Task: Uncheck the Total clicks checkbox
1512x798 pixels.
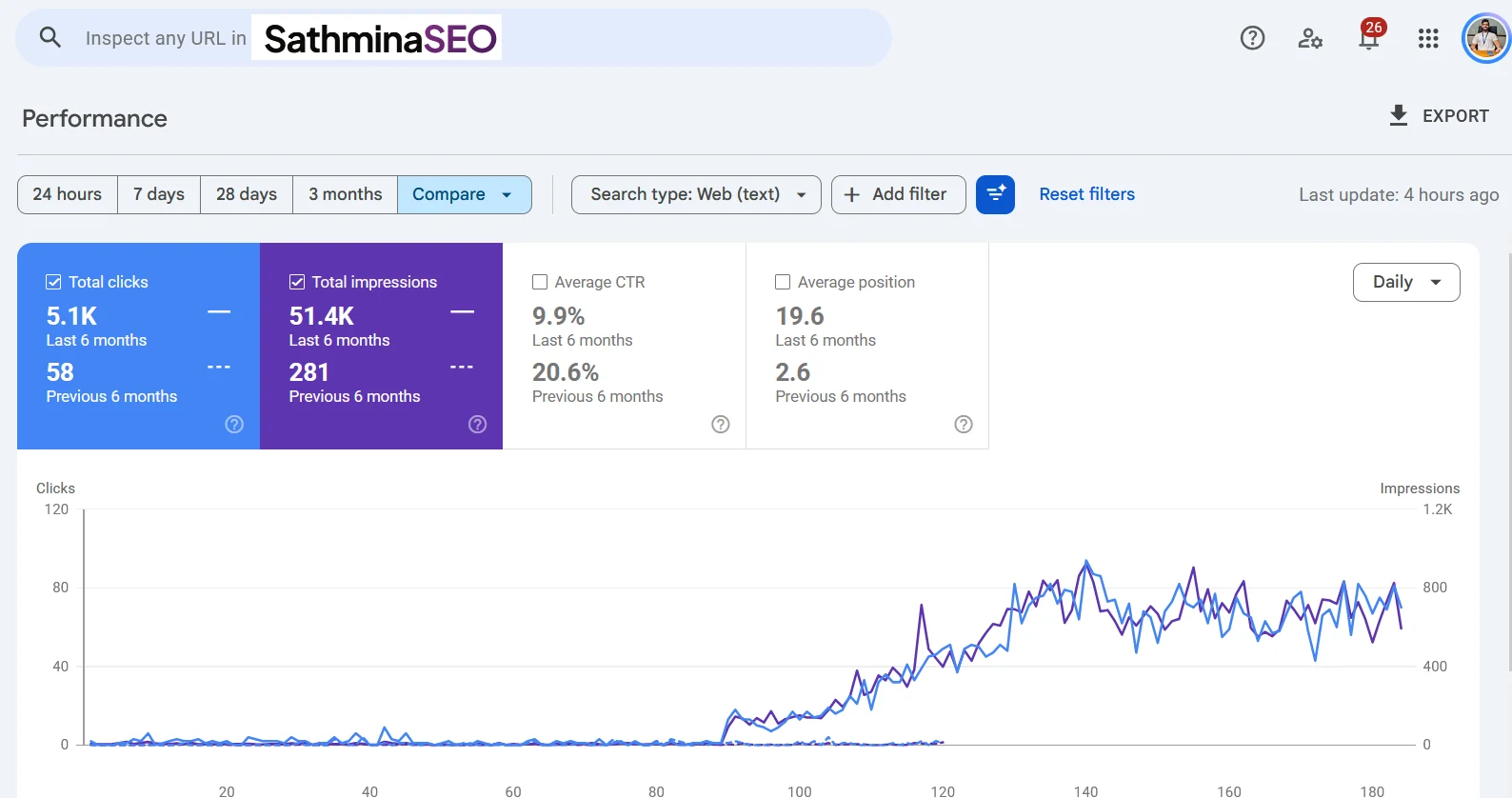Action: [54, 282]
